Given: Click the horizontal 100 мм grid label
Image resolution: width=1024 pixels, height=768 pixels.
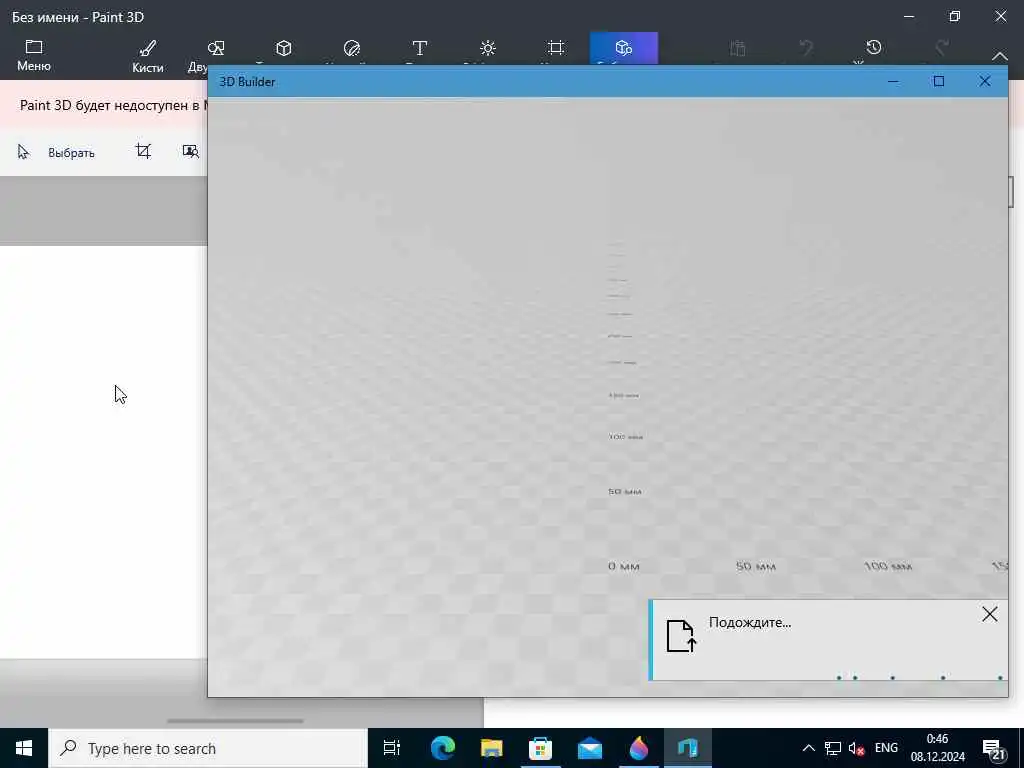Looking at the screenshot, I should click(x=888, y=566).
